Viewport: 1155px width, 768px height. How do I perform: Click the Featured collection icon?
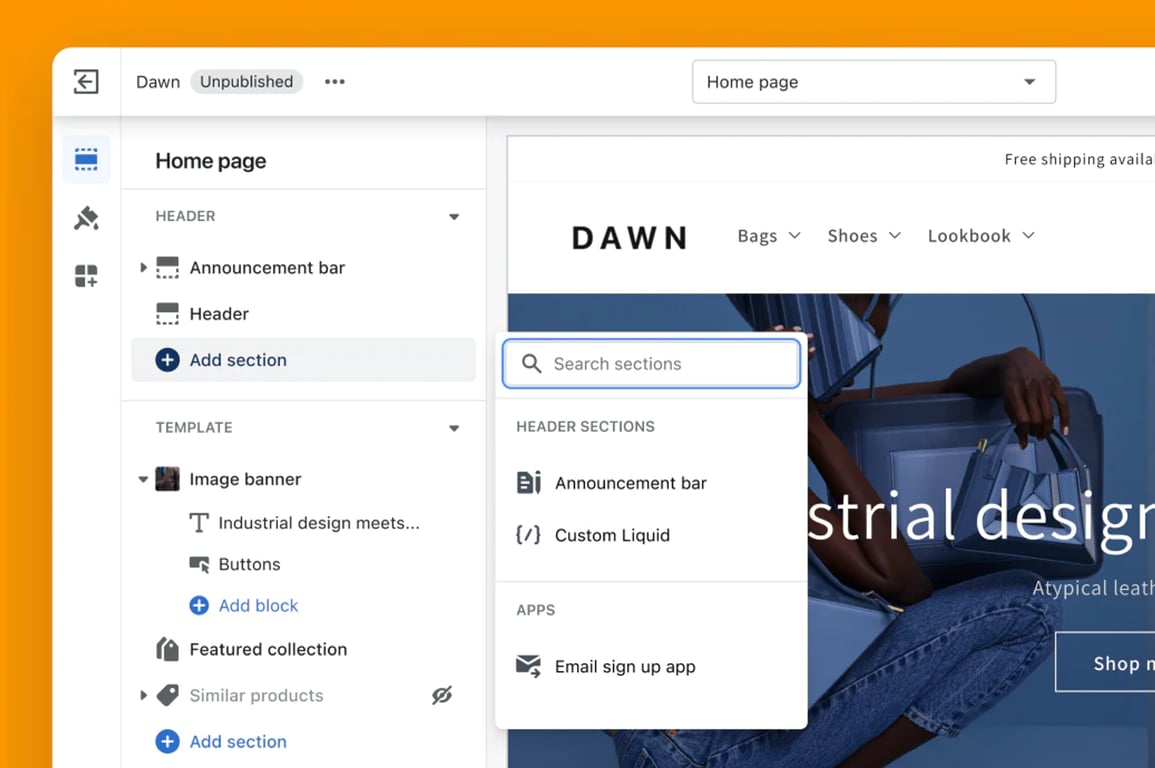(167, 649)
